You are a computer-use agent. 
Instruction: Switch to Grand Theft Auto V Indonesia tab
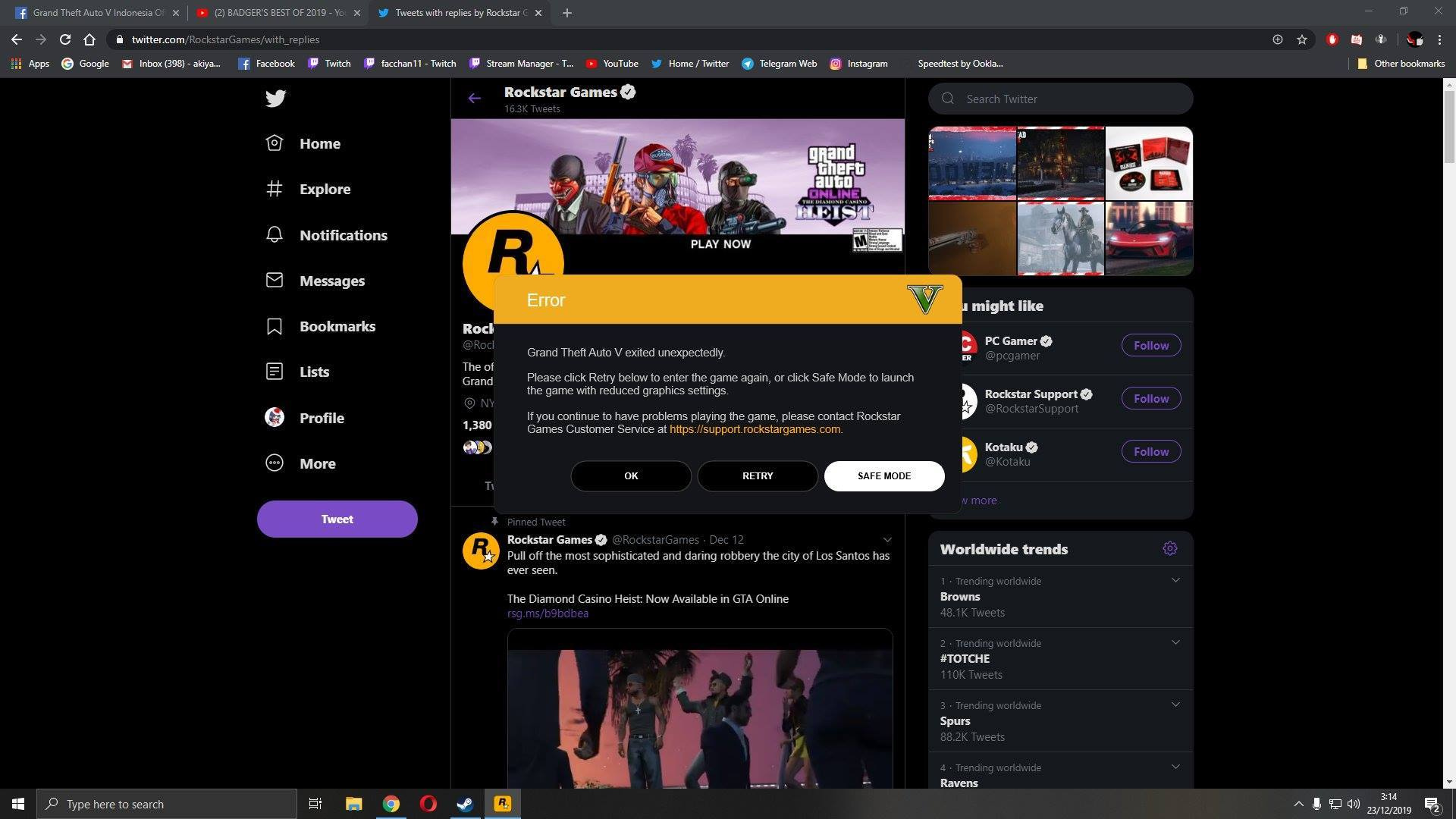pyautogui.click(x=91, y=13)
